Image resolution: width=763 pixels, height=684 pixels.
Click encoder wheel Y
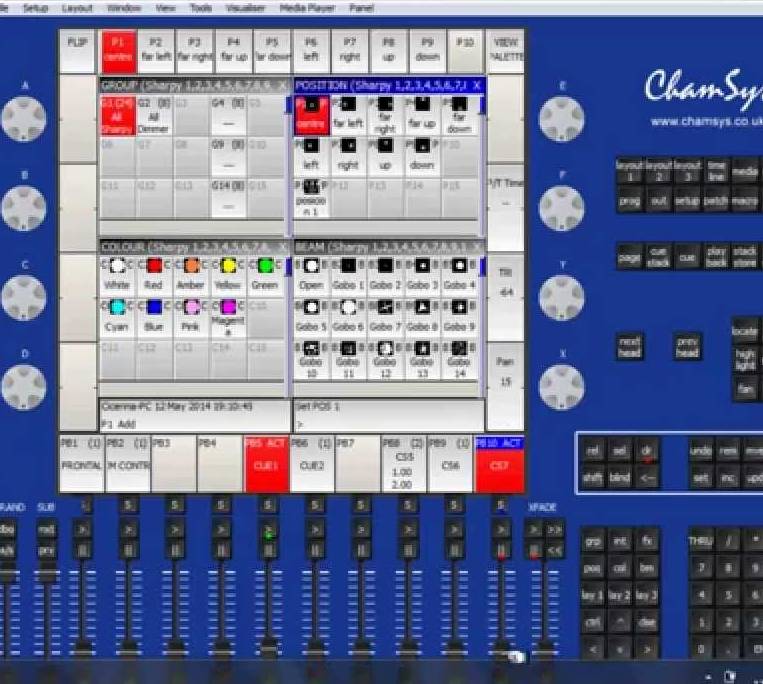[x=562, y=298]
